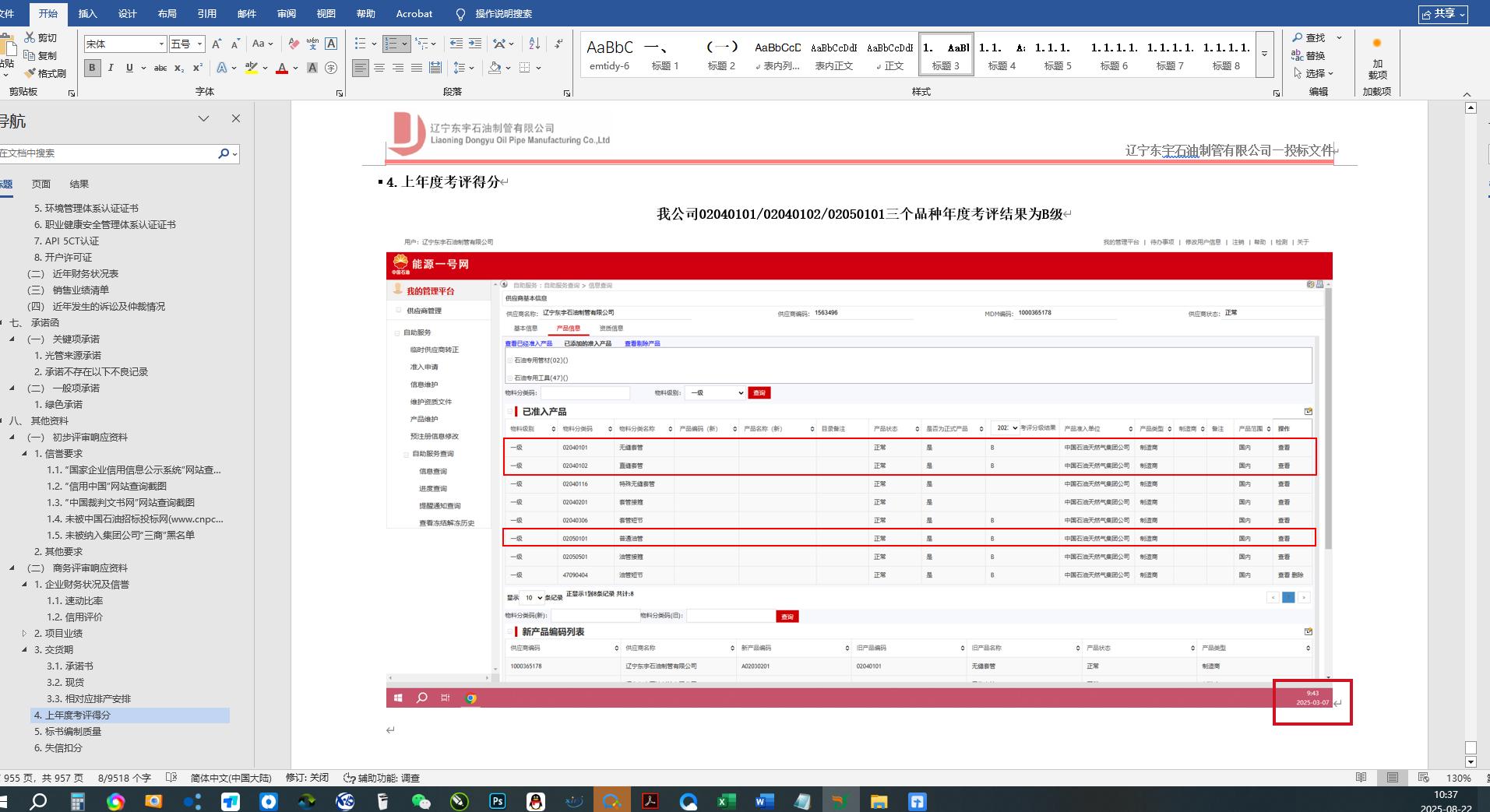Toggle italic formatting
1490x812 pixels.
click(111, 68)
